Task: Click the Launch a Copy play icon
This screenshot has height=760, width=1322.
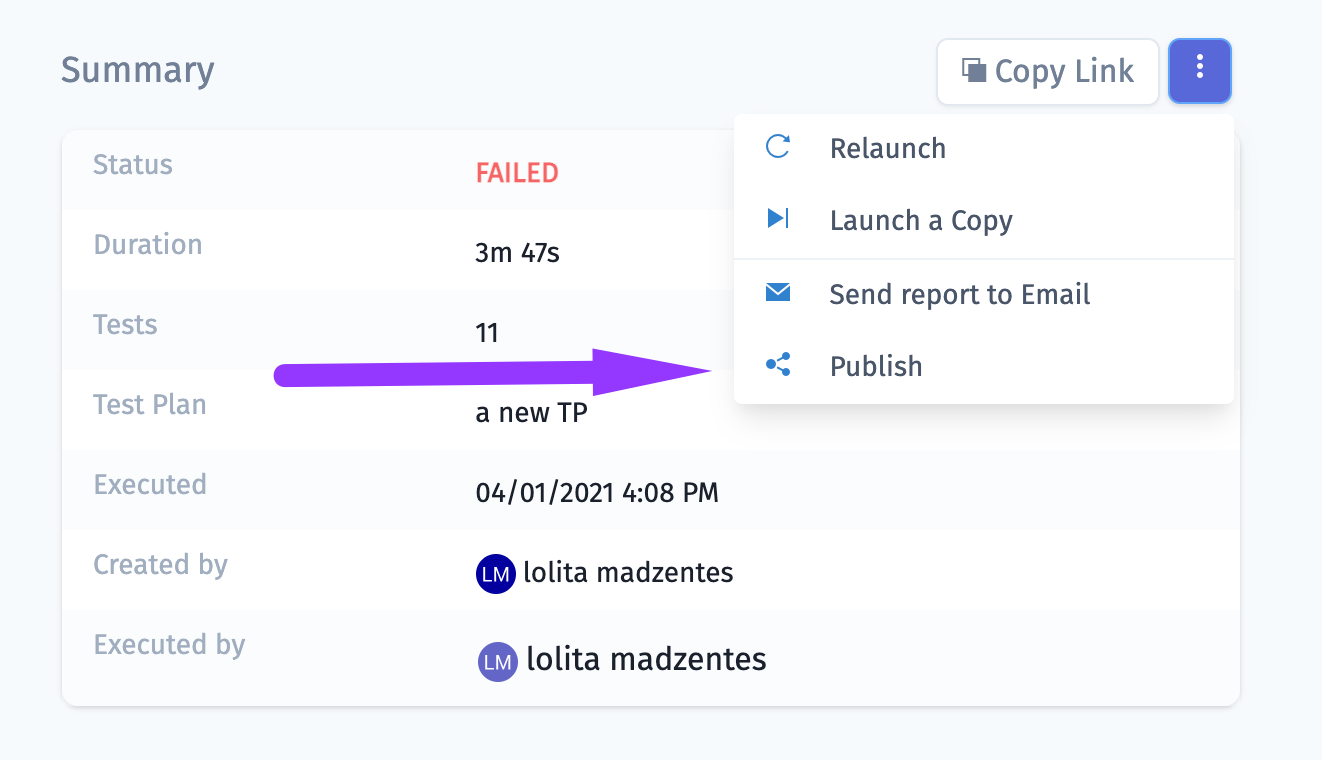Action: tap(777, 218)
